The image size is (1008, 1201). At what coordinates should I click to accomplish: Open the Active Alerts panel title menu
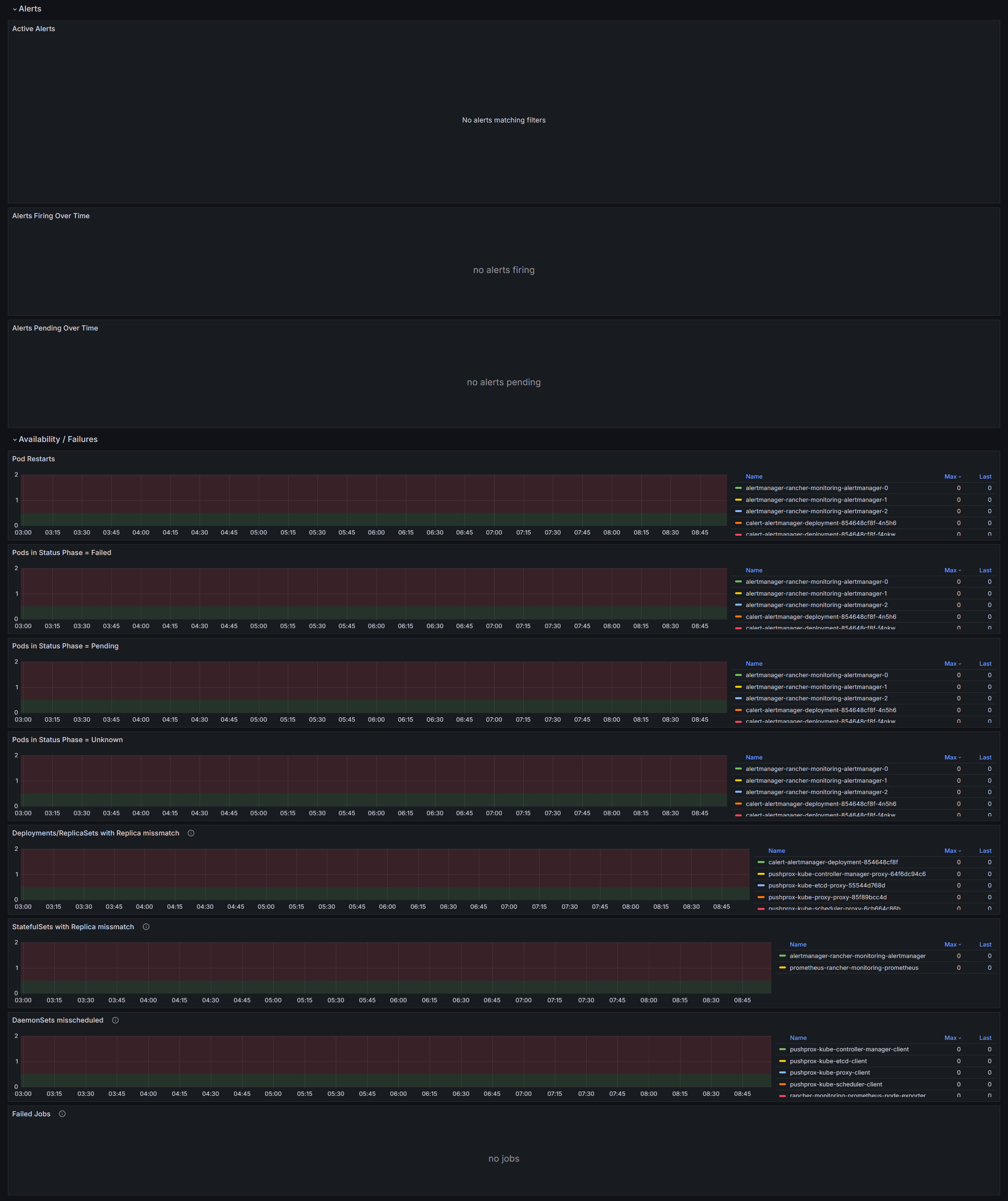click(x=34, y=29)
